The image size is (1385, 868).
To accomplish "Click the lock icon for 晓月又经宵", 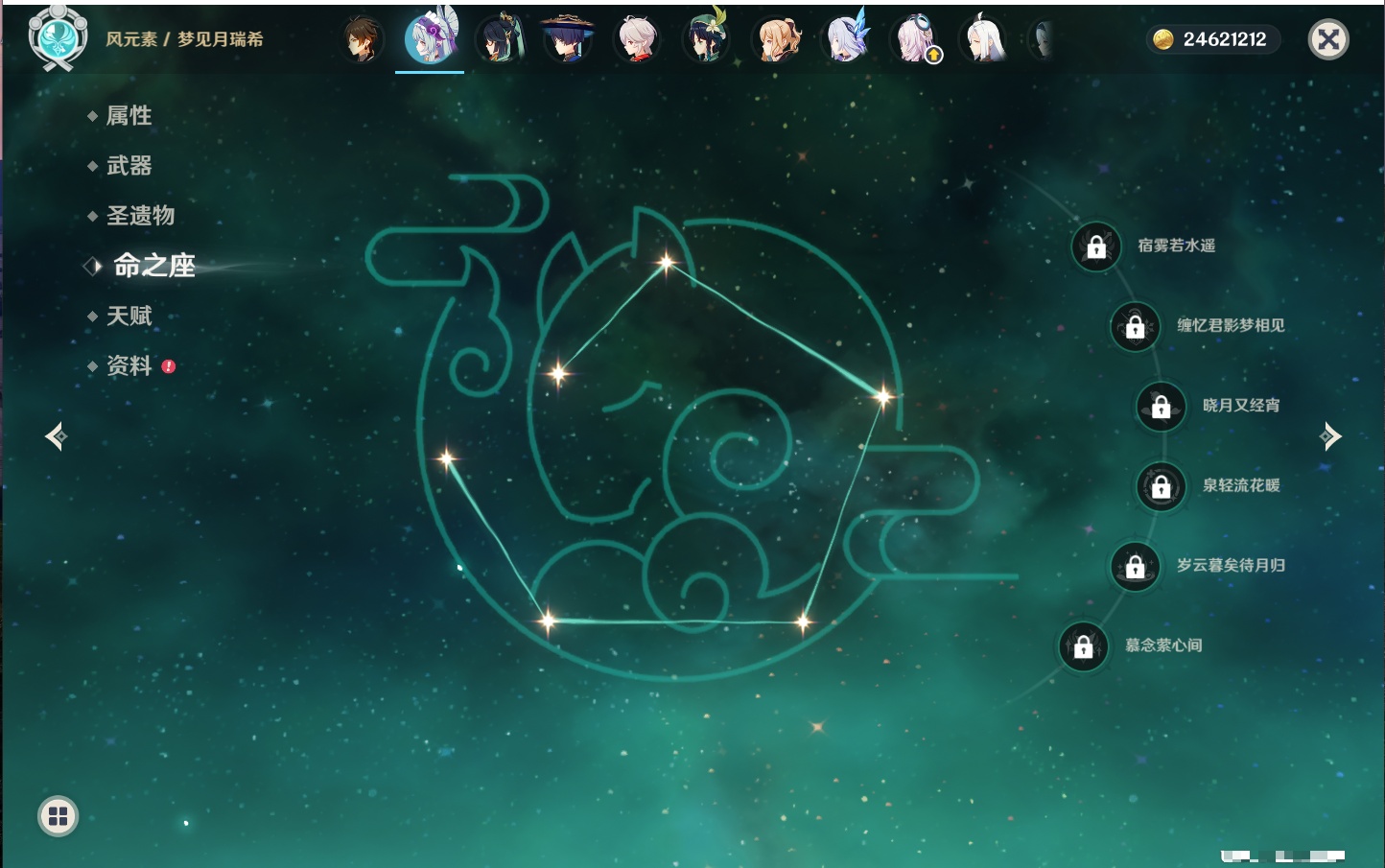I will tap(1162, 407).
